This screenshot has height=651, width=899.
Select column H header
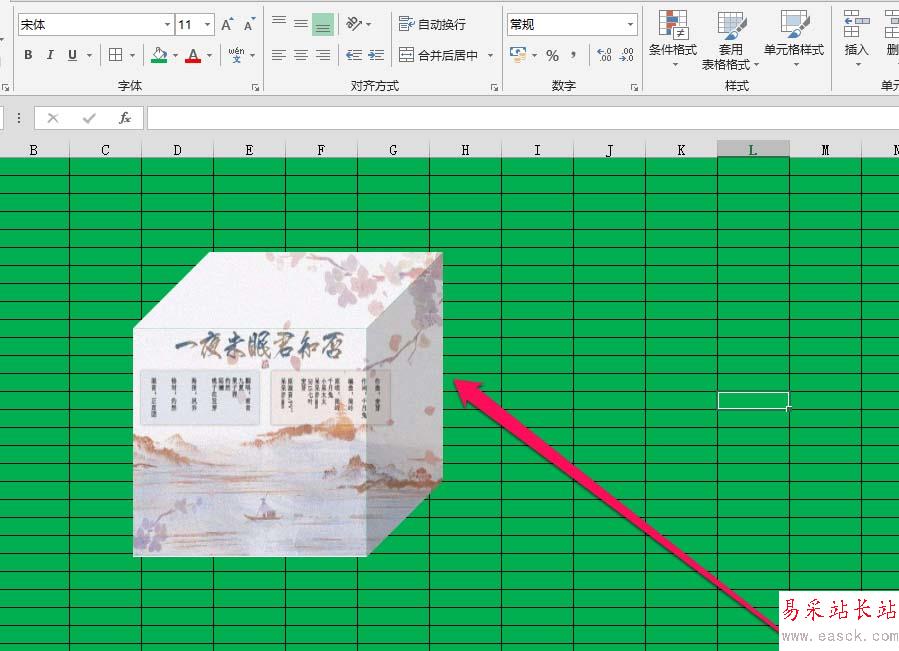pyautogui.click(x=466, y=150)
